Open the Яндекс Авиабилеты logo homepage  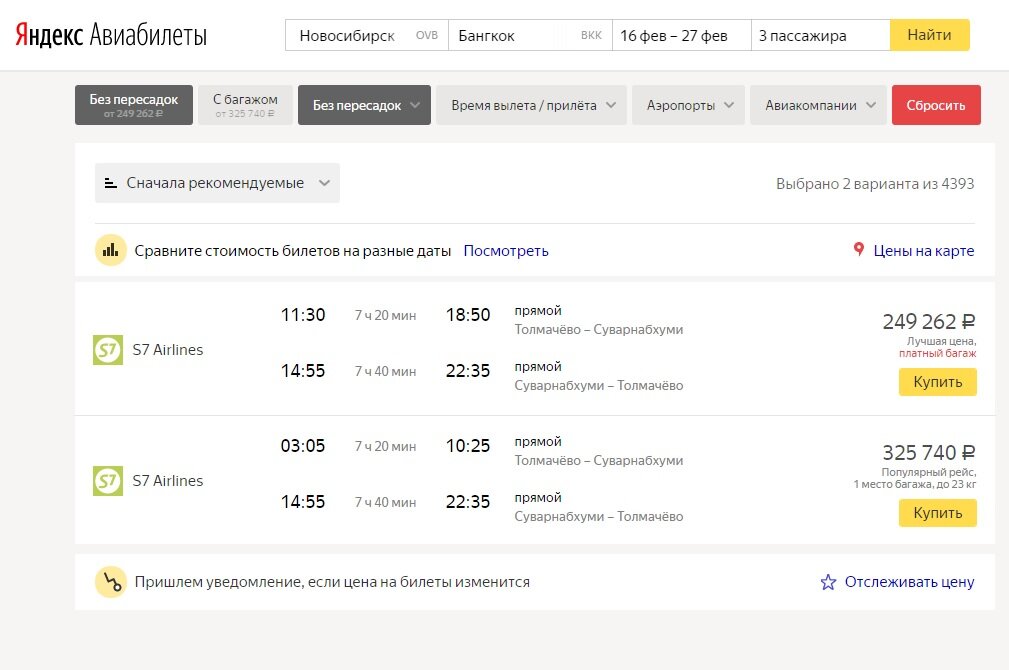(111, 35)
